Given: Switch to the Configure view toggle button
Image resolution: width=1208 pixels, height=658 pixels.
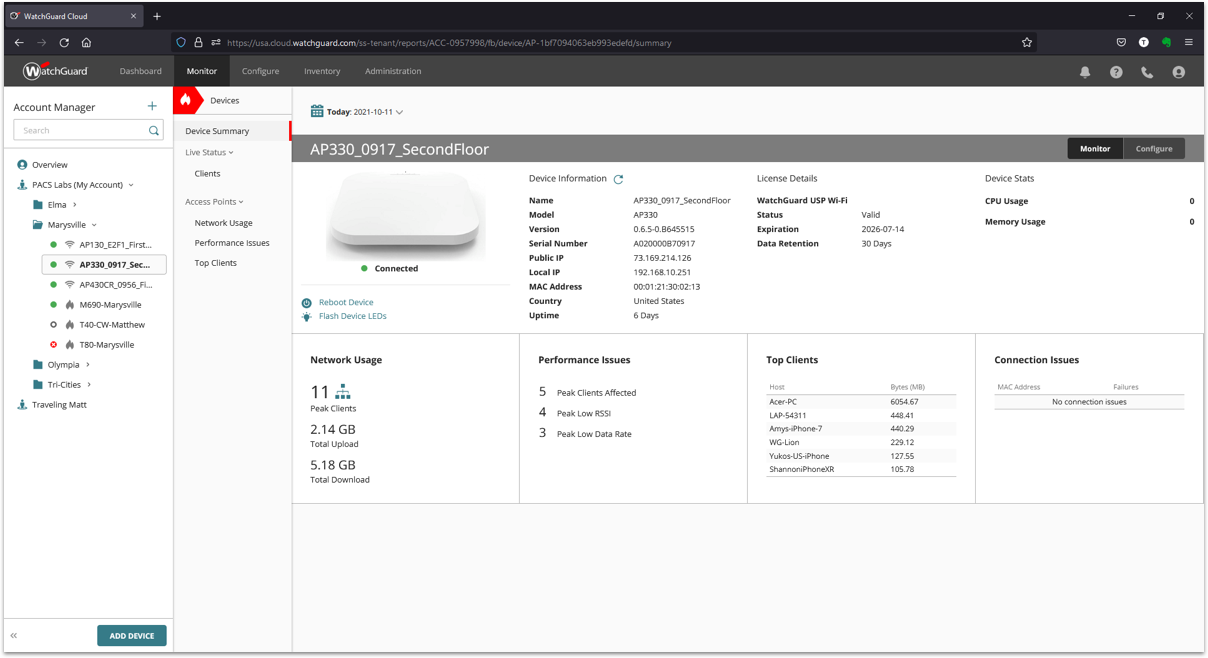Looking at the screenshot, I should (1154, 149).
